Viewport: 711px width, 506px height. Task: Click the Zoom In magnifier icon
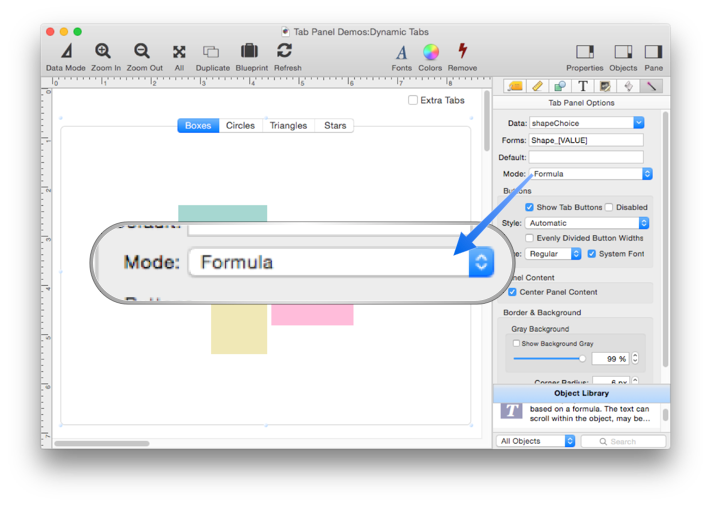(x=104, y=51)
